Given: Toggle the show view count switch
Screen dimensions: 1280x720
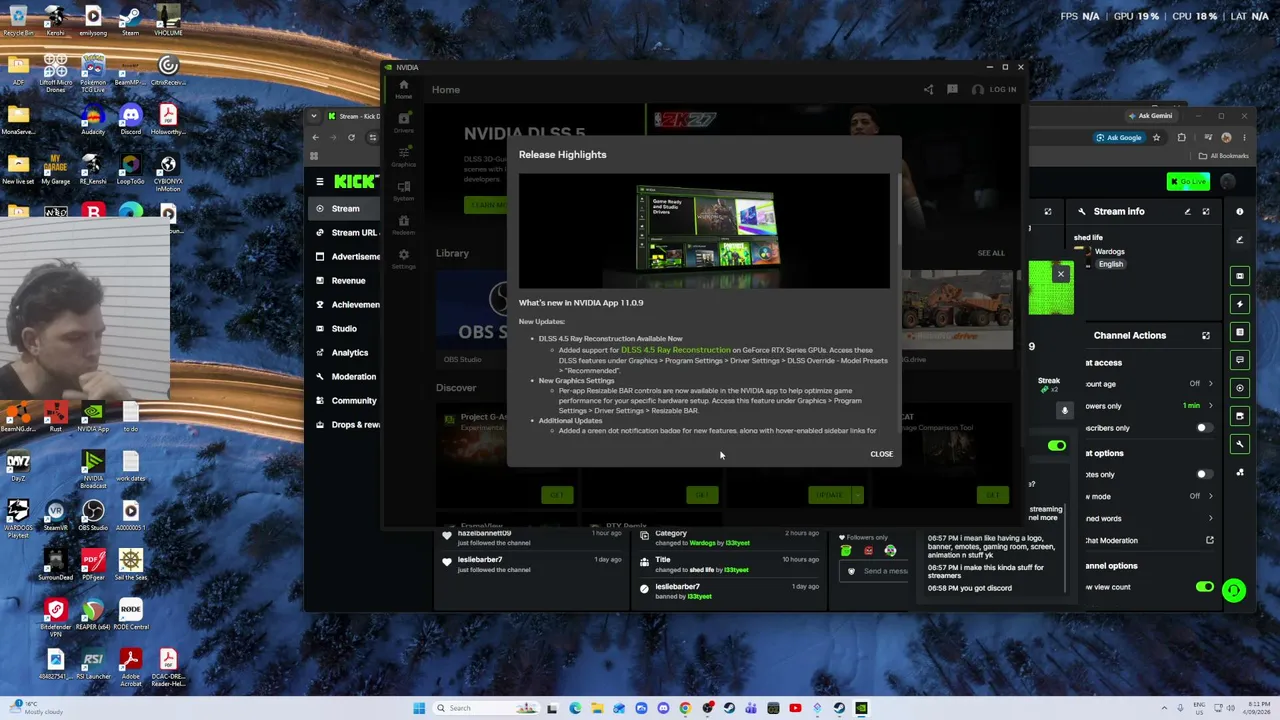Looking at the screenshot, I should point(1204,587).
